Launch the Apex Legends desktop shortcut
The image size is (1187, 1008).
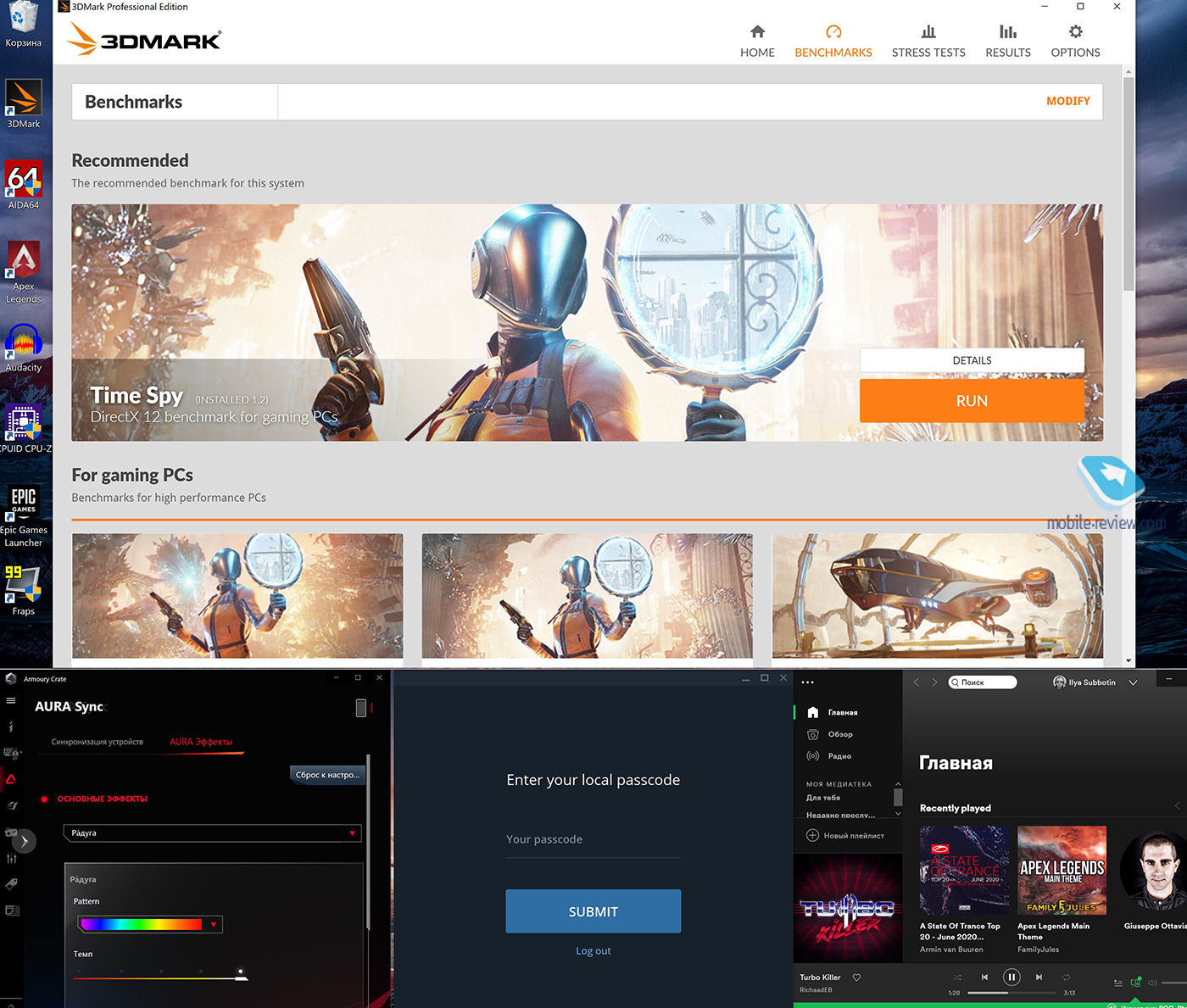pos(24,272)
